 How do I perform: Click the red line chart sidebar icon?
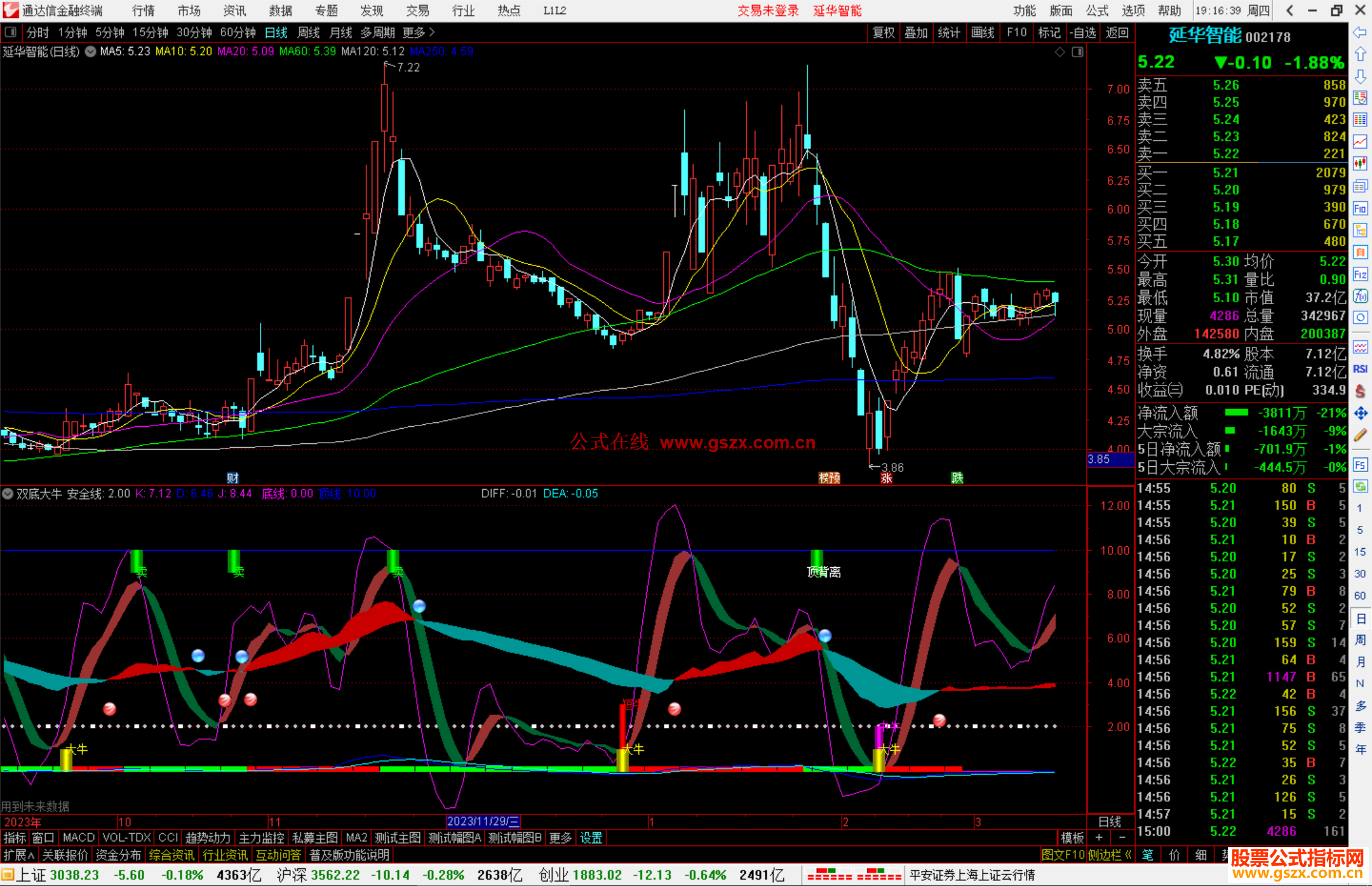pos(1360,142)
